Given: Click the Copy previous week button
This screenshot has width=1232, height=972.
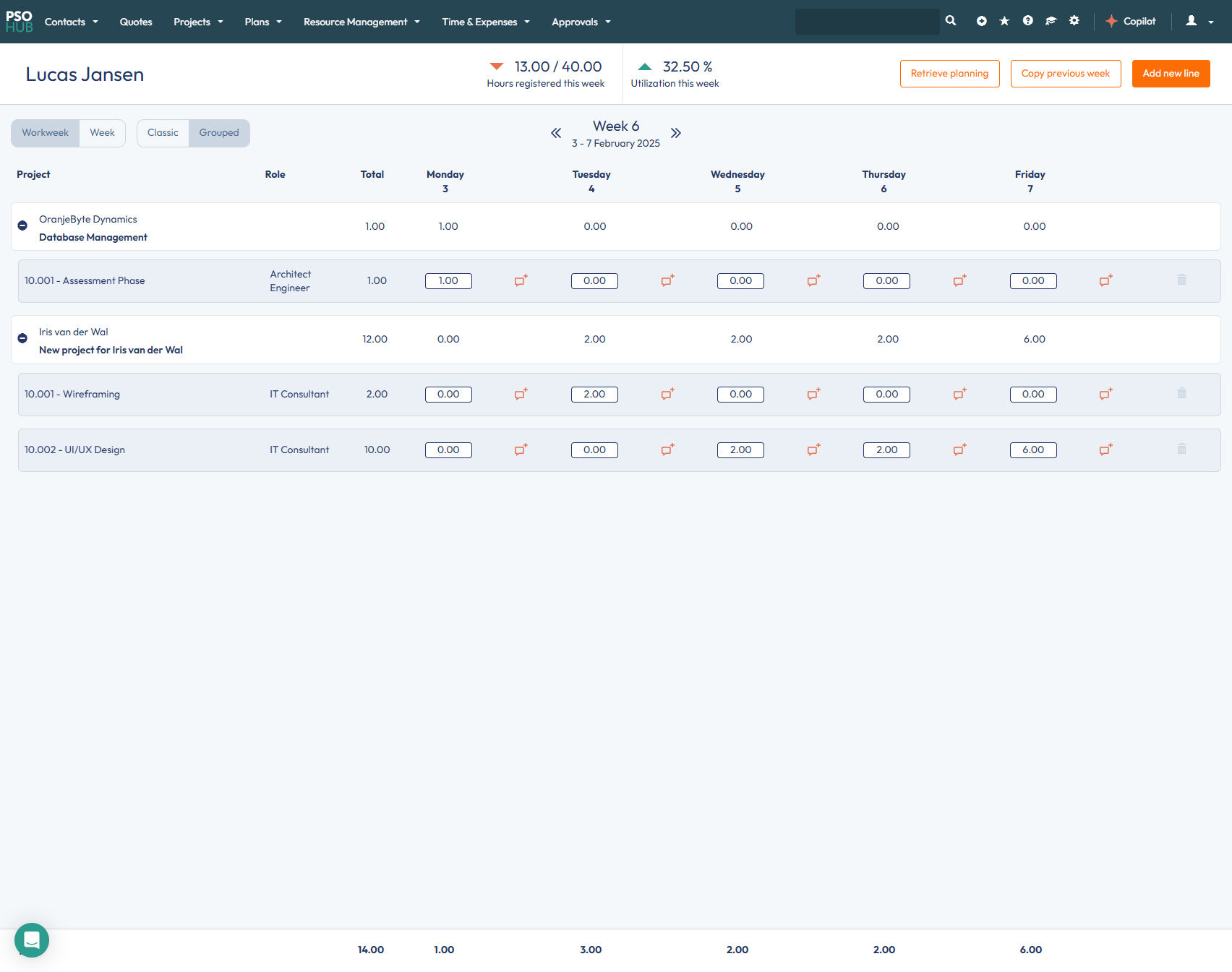Looking at the screenshot, I should (1065, 74).
